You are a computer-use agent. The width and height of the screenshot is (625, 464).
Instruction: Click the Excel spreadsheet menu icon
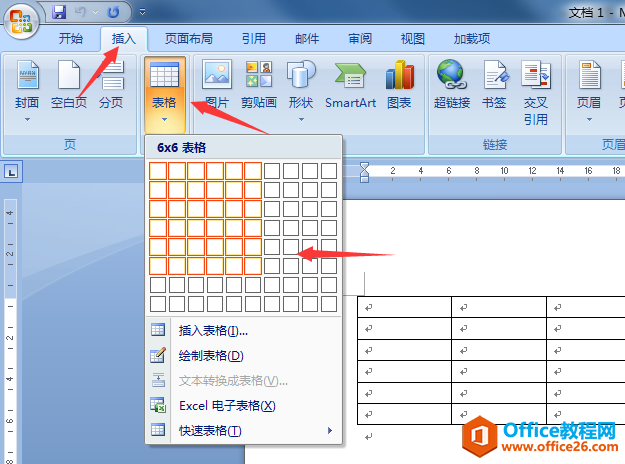click(158, 405)
